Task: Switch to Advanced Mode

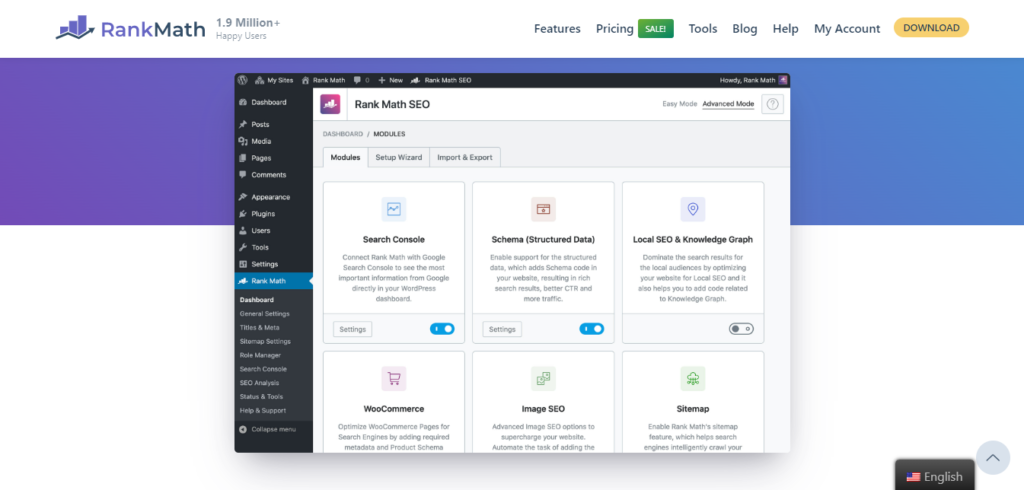Action: [728, 104]
